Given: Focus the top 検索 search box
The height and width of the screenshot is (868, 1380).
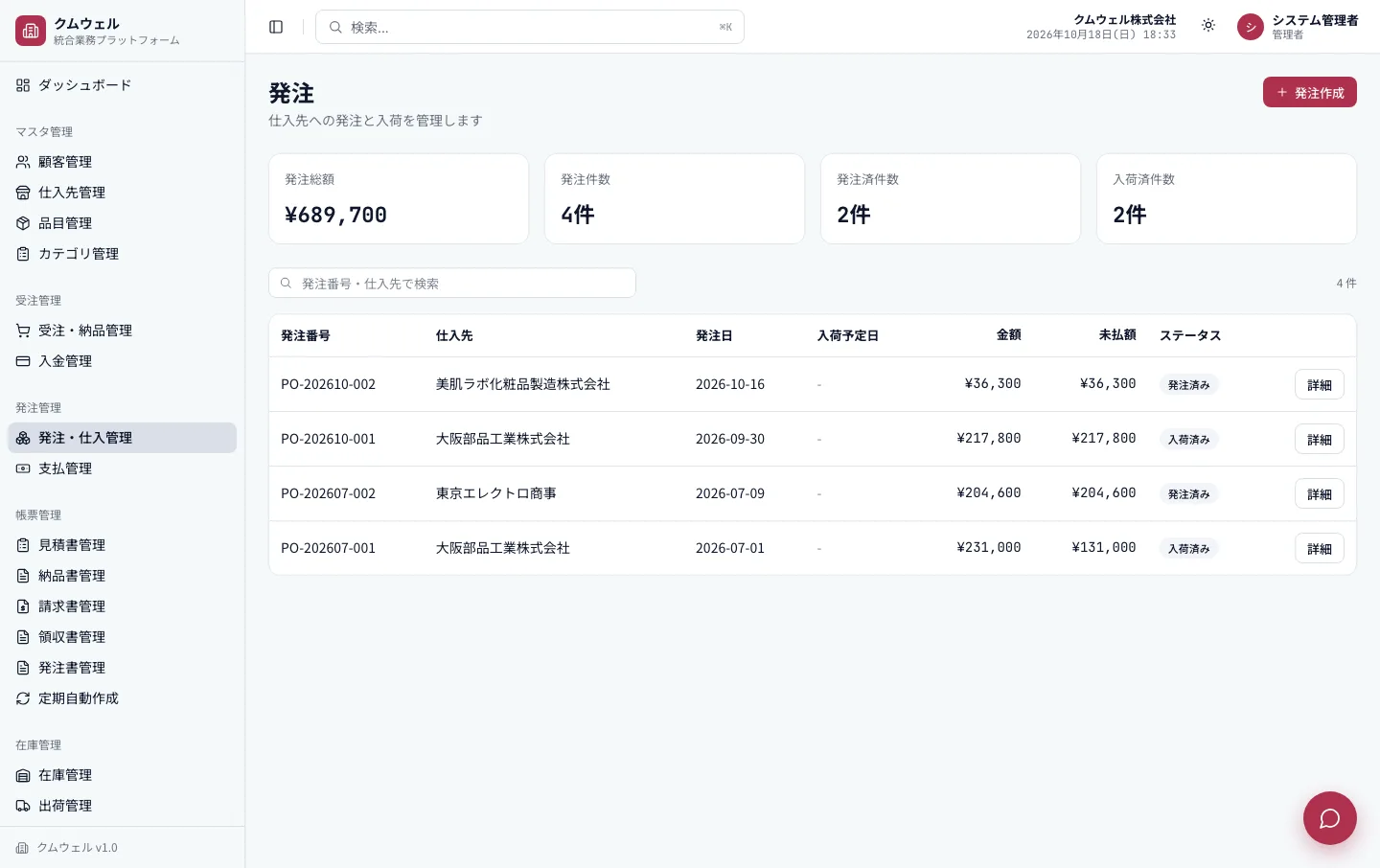Looking at the screenshot, I should tap(530, 27).
